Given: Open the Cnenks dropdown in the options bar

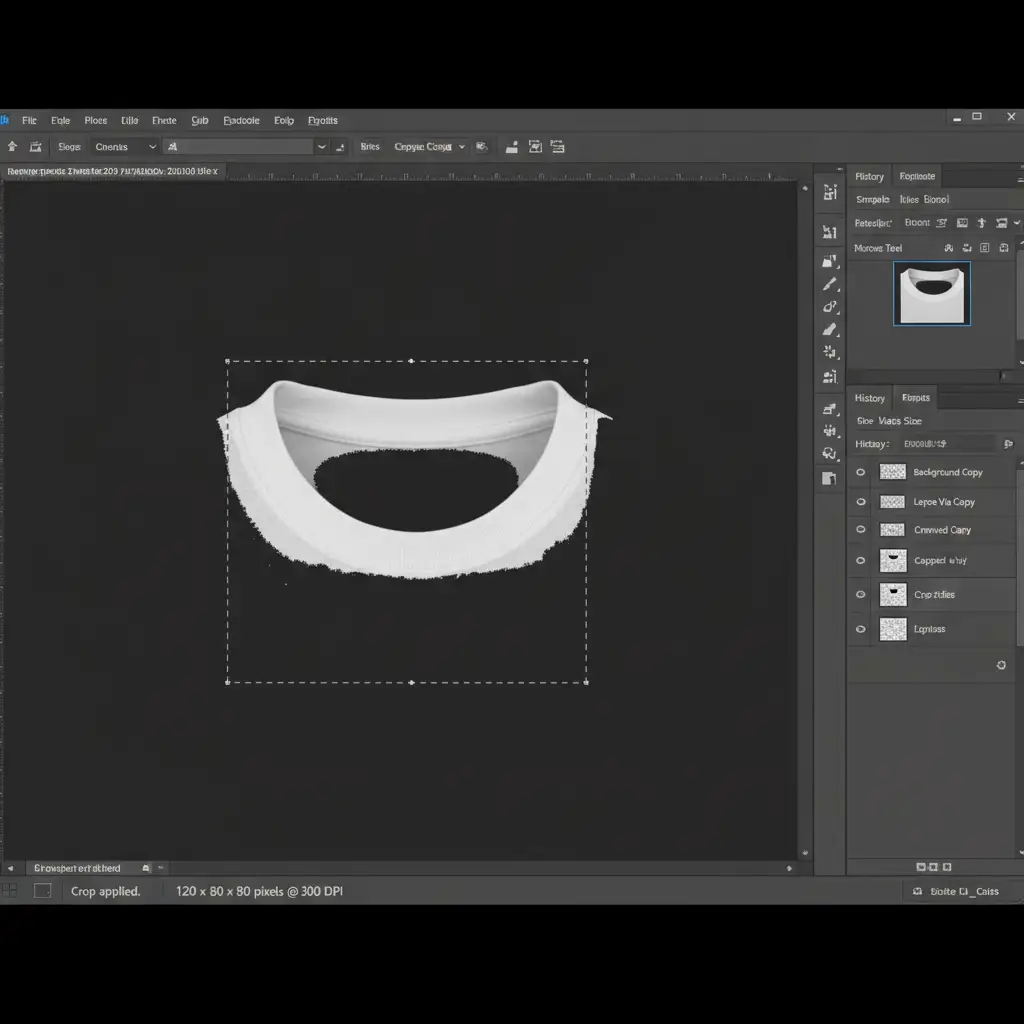Looking at the screenshot, I should pyautogui.click(x=125, y=147).
